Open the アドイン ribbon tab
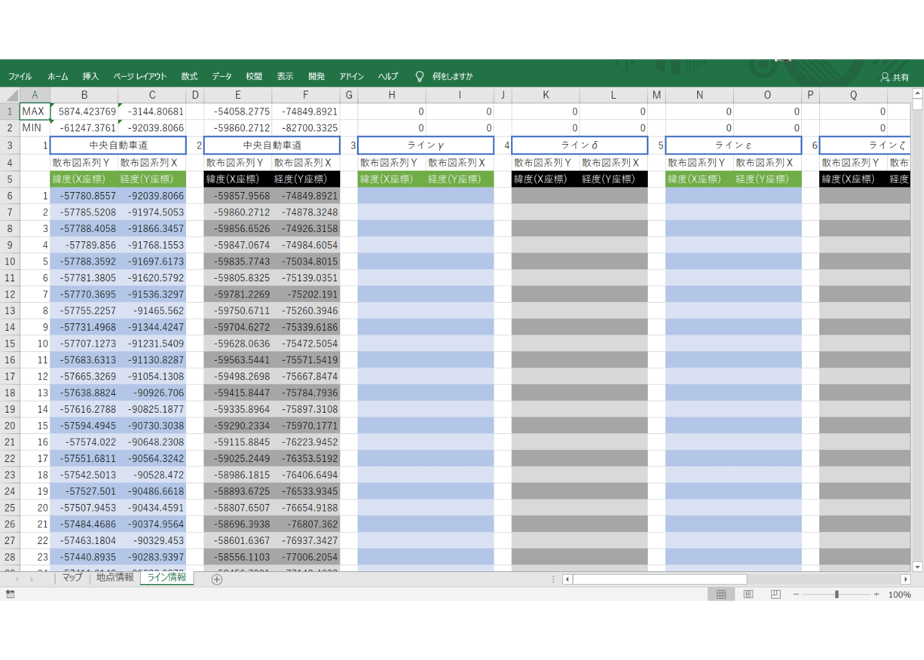 pos(351,76)
